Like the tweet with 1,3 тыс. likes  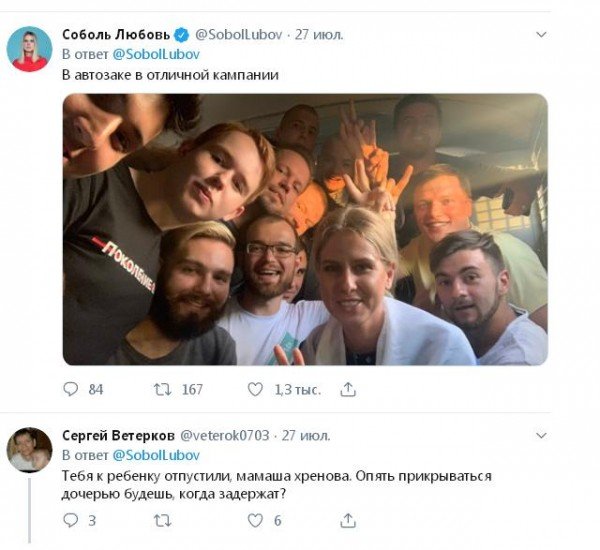[255, 389]
